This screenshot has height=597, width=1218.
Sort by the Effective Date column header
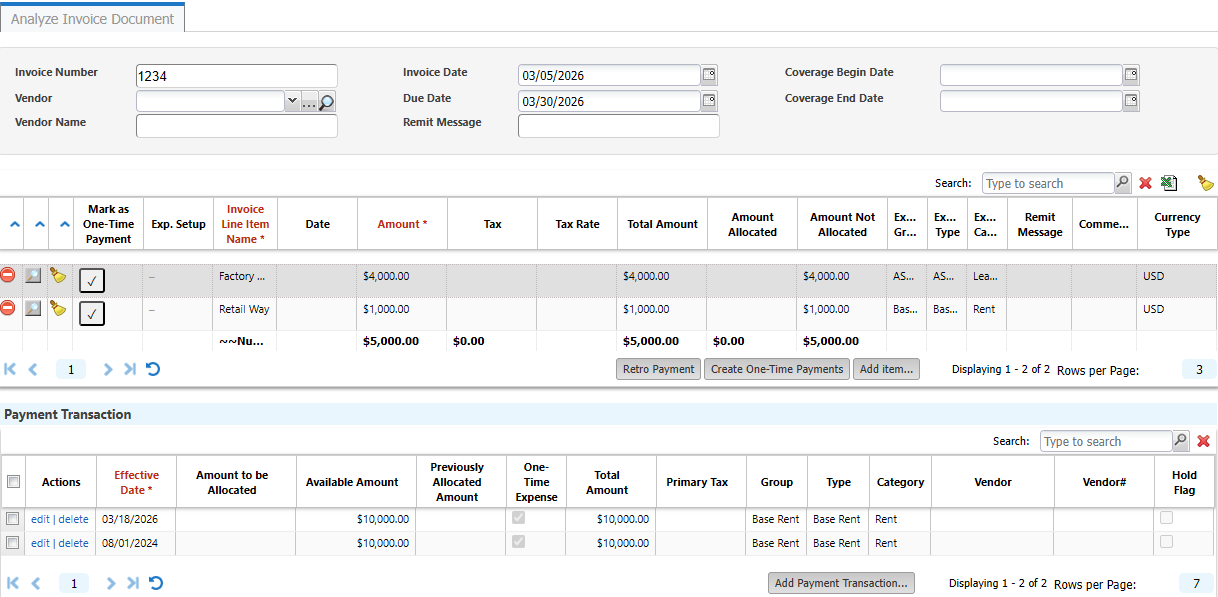pyautogui.click(x=136, y=482)
